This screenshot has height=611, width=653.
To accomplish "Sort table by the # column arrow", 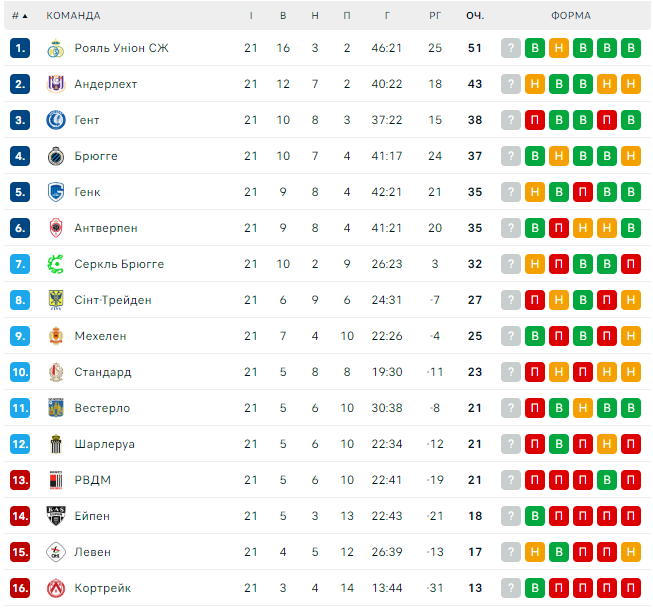I will pos(20,16).
